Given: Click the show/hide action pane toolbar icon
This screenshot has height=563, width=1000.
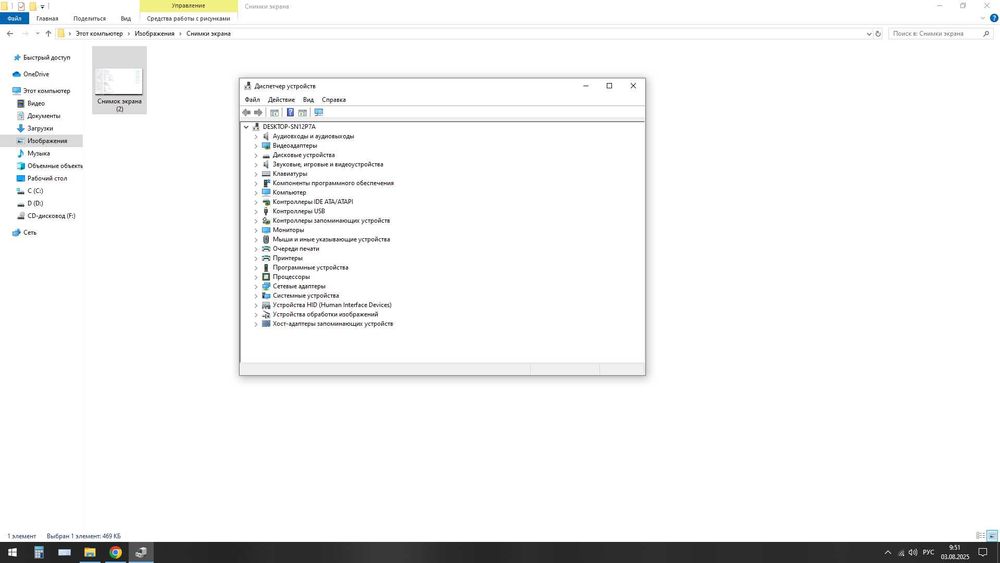Looking at the screenshot, I should click(302, 113).
